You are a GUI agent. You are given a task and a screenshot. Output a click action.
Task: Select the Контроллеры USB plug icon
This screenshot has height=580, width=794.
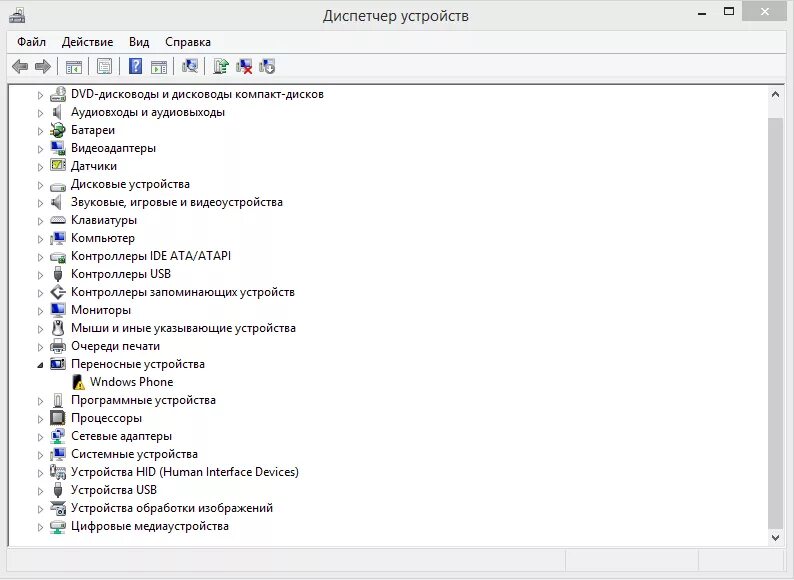58,274
